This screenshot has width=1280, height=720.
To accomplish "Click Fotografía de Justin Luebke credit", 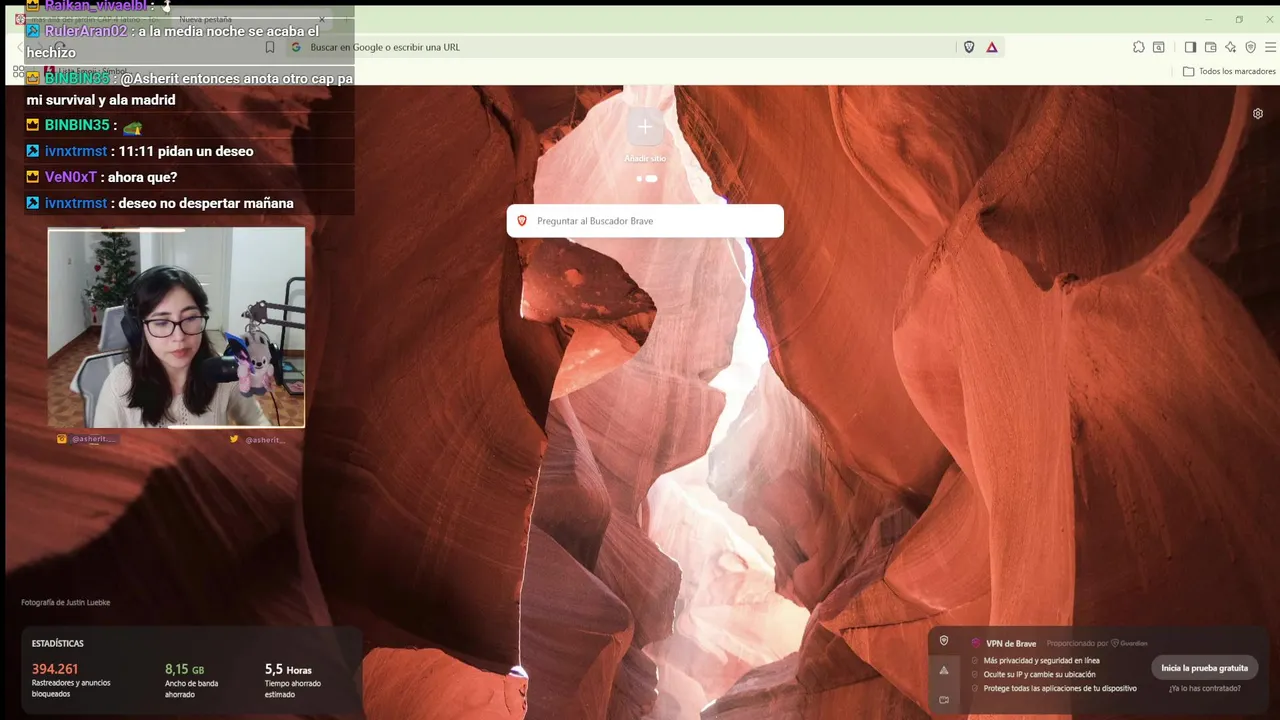I will [x=66, y=603].
